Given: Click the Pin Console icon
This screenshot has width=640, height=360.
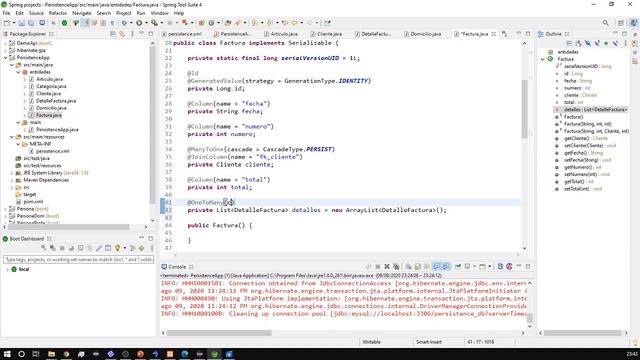Looking at the screenshot, I should coord(458,267).
